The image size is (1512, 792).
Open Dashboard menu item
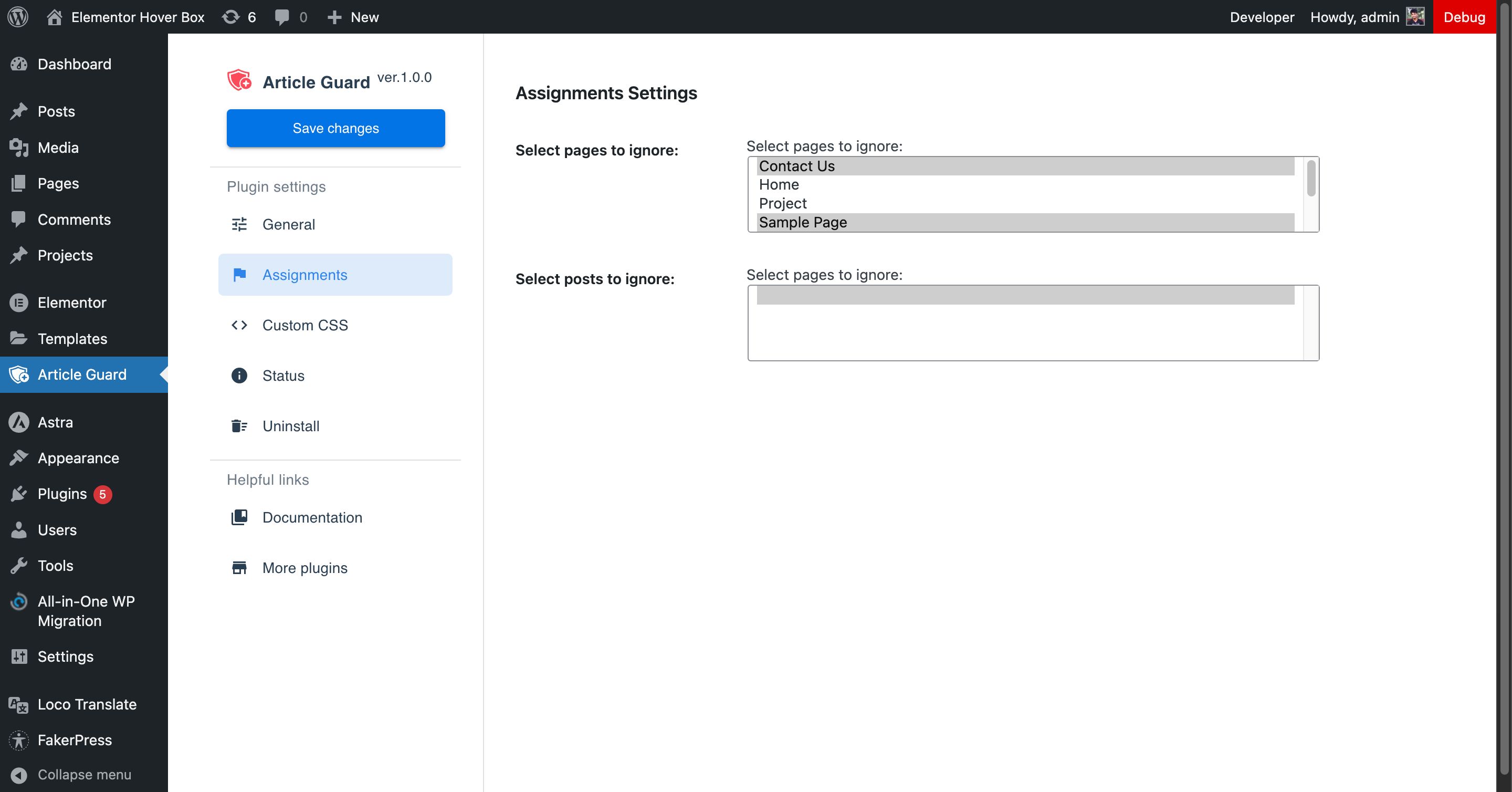click(84, 64)
